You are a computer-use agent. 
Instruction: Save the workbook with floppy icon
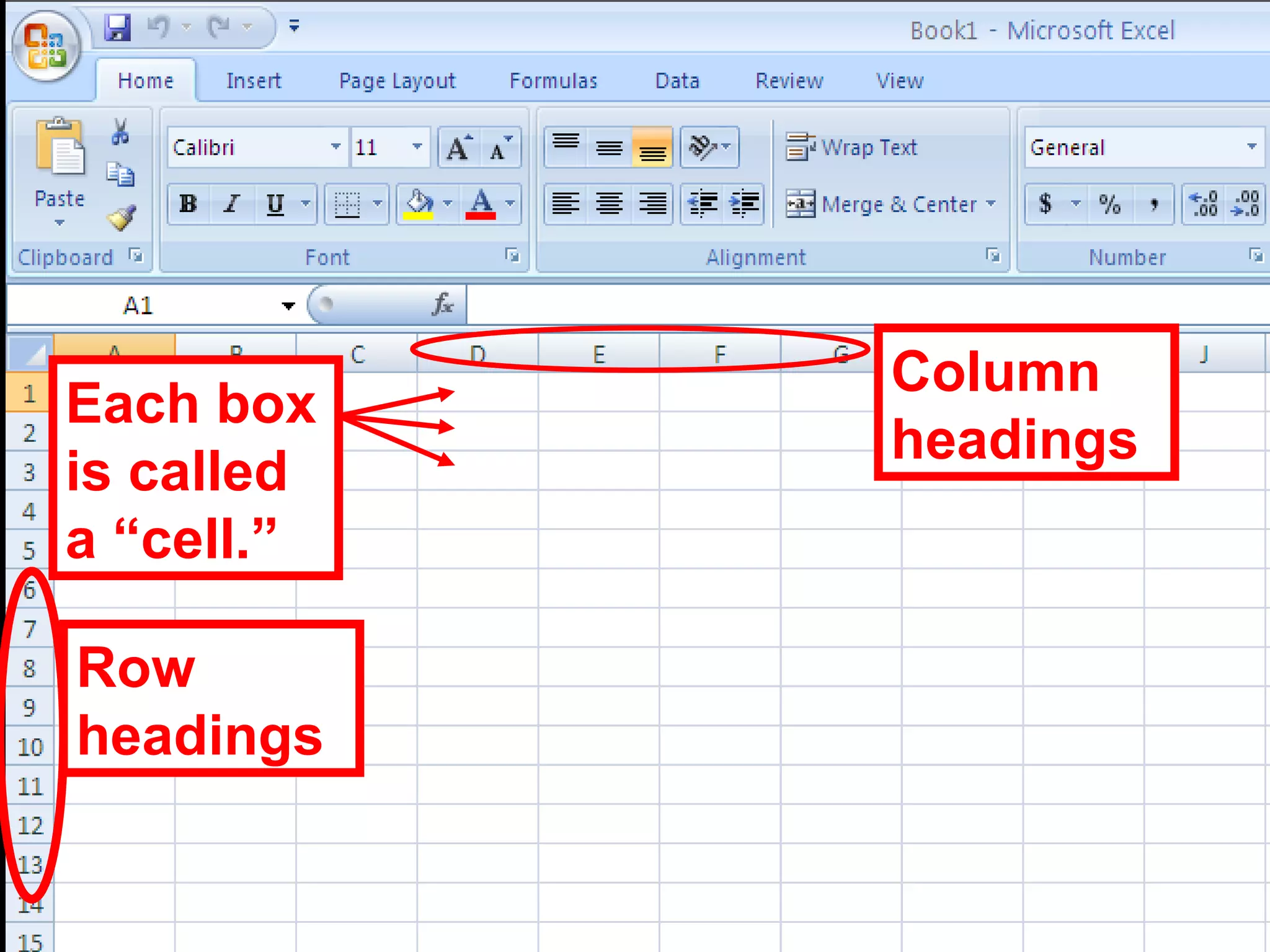point(118,27)
